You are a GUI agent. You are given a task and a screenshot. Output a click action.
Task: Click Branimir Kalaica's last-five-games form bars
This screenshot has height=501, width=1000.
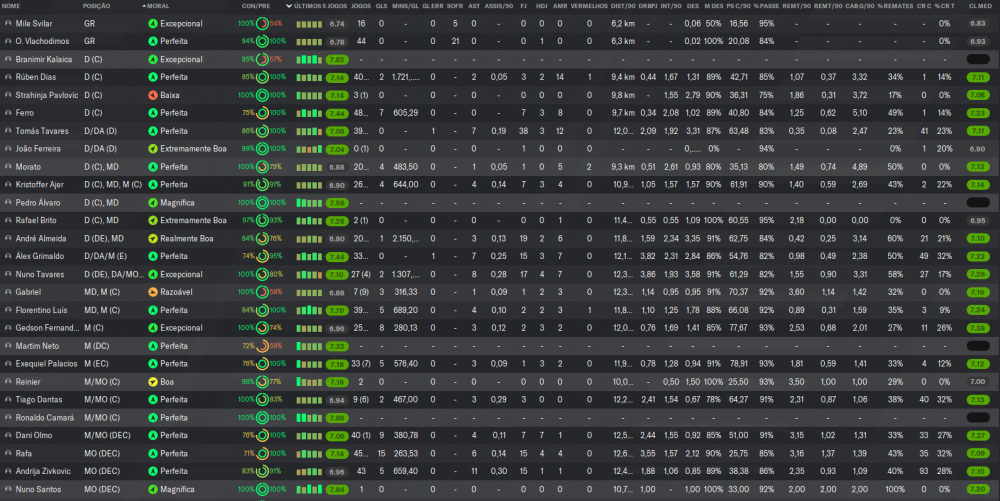pos(309,59)
